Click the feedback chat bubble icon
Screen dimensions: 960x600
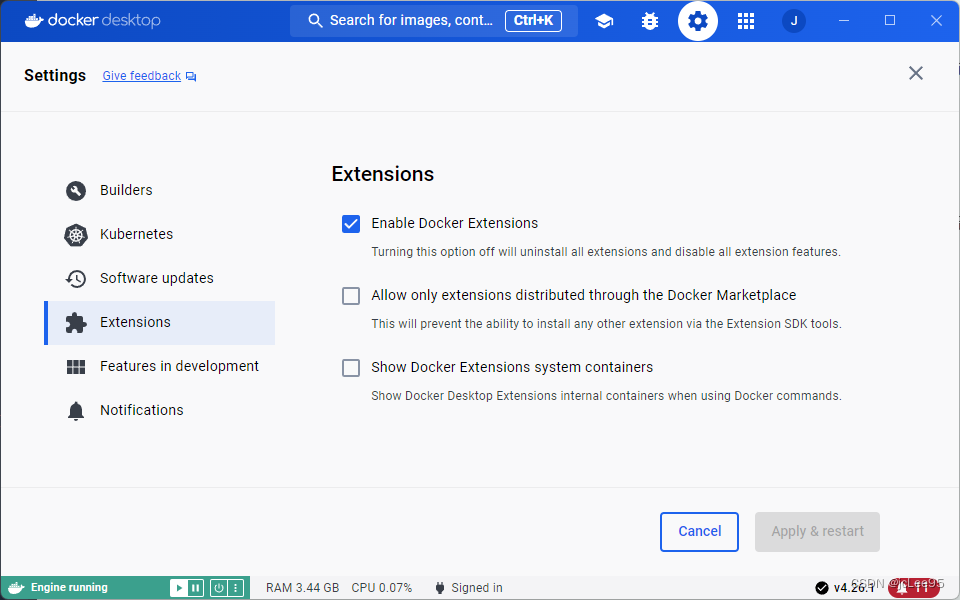[x=191, y=77]
